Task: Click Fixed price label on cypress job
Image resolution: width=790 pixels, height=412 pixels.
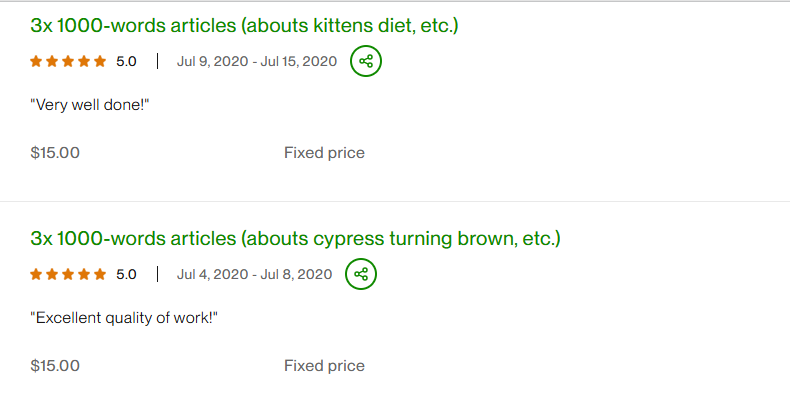Action: [324, 365]
